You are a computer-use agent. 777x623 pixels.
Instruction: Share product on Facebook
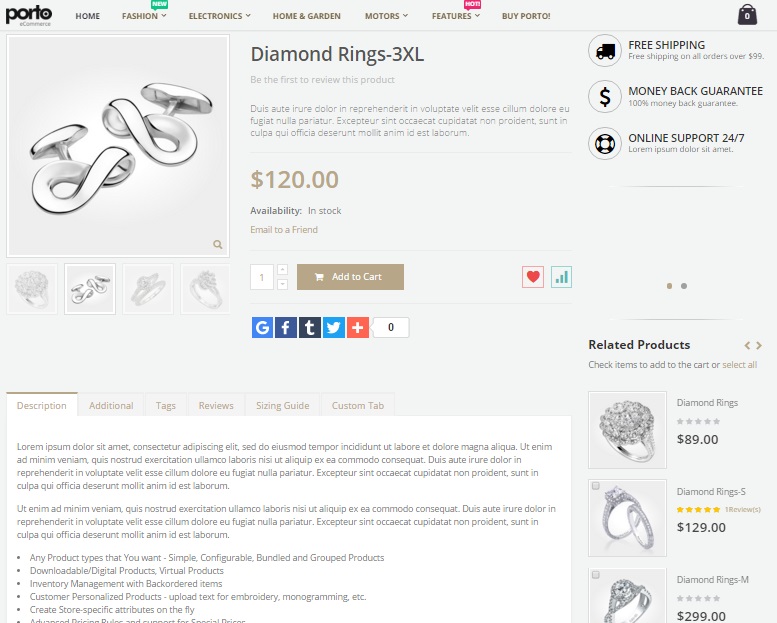(286, 327)
